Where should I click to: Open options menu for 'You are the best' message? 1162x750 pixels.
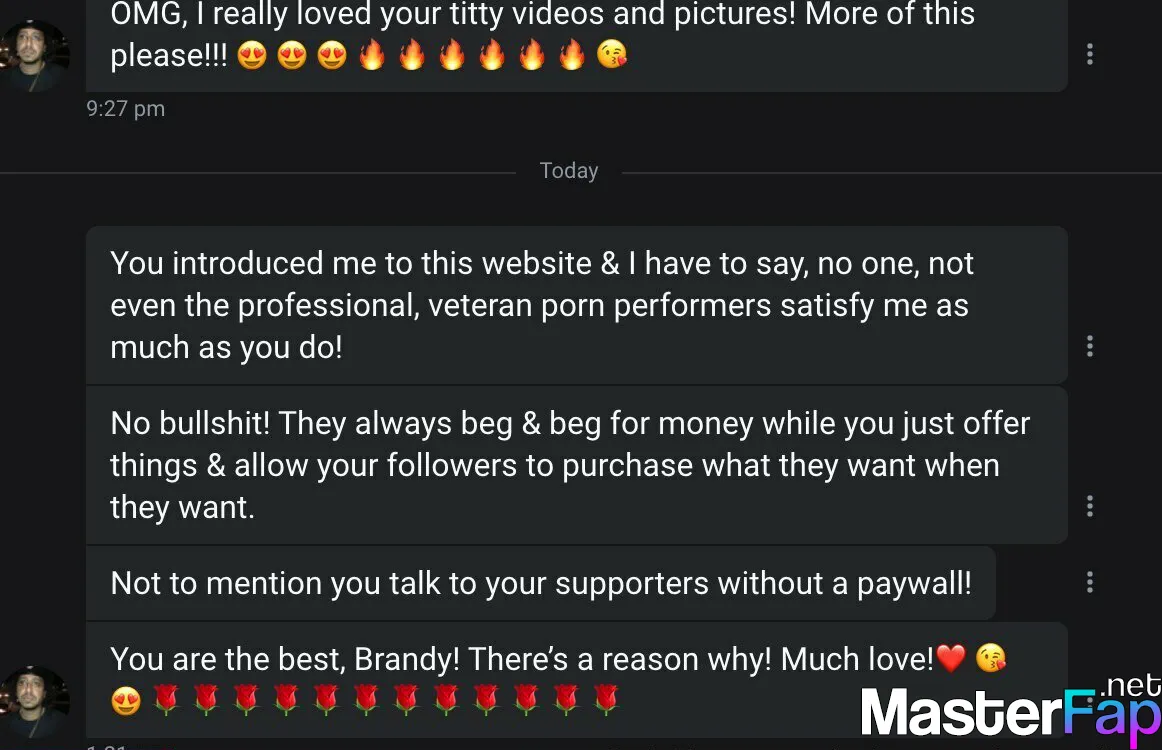(1089, 699)
